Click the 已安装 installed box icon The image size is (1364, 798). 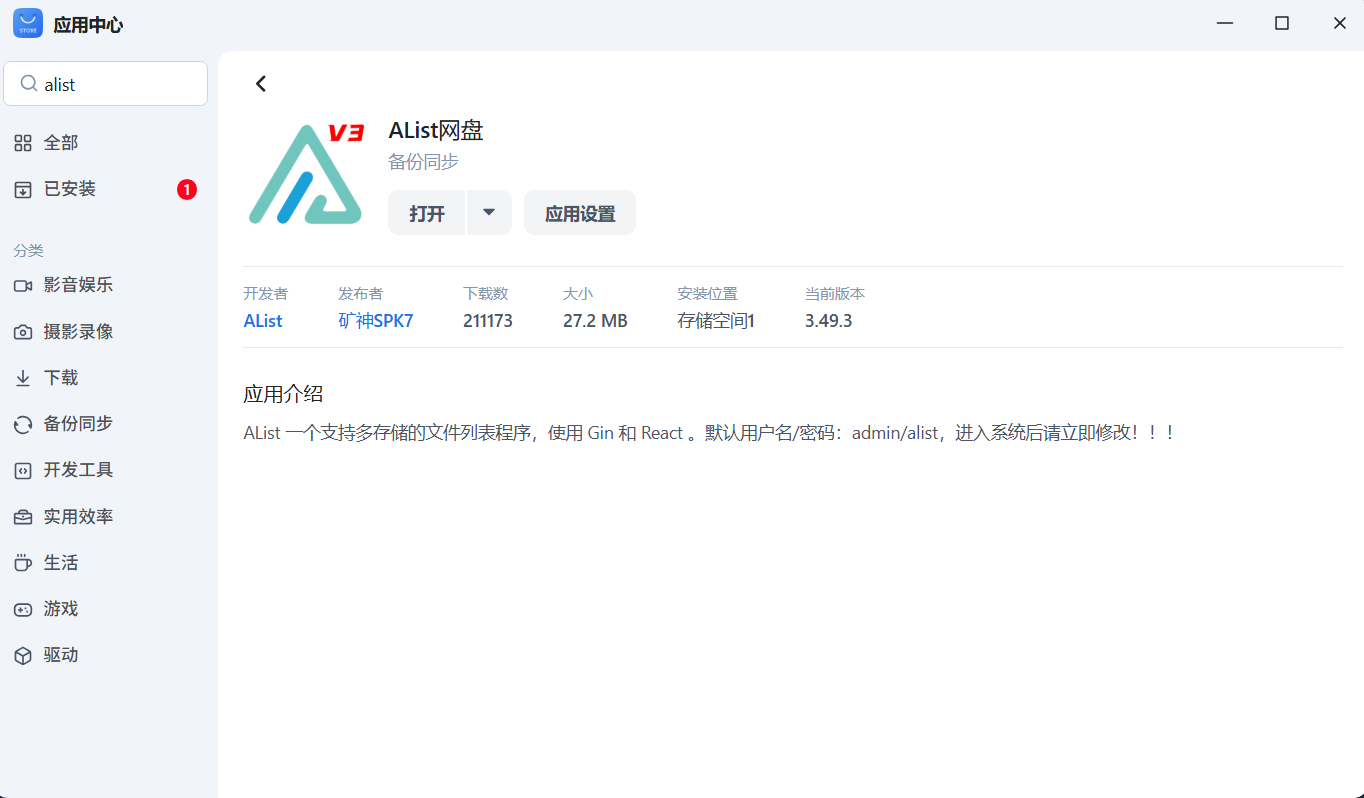(x=23, y=189)
